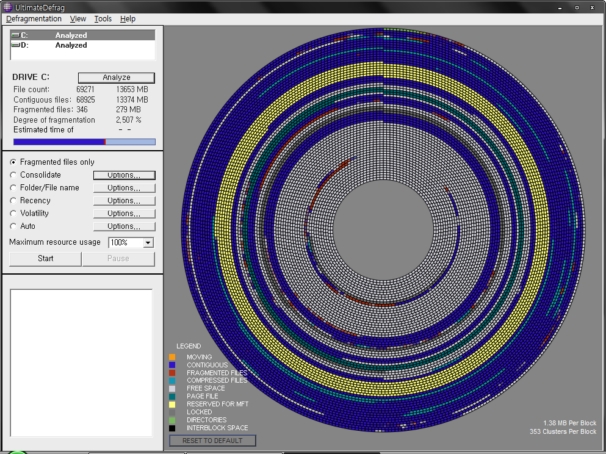Select the Auto radio button
This screenshot has height=454, width=606.
tap(13, 226)
